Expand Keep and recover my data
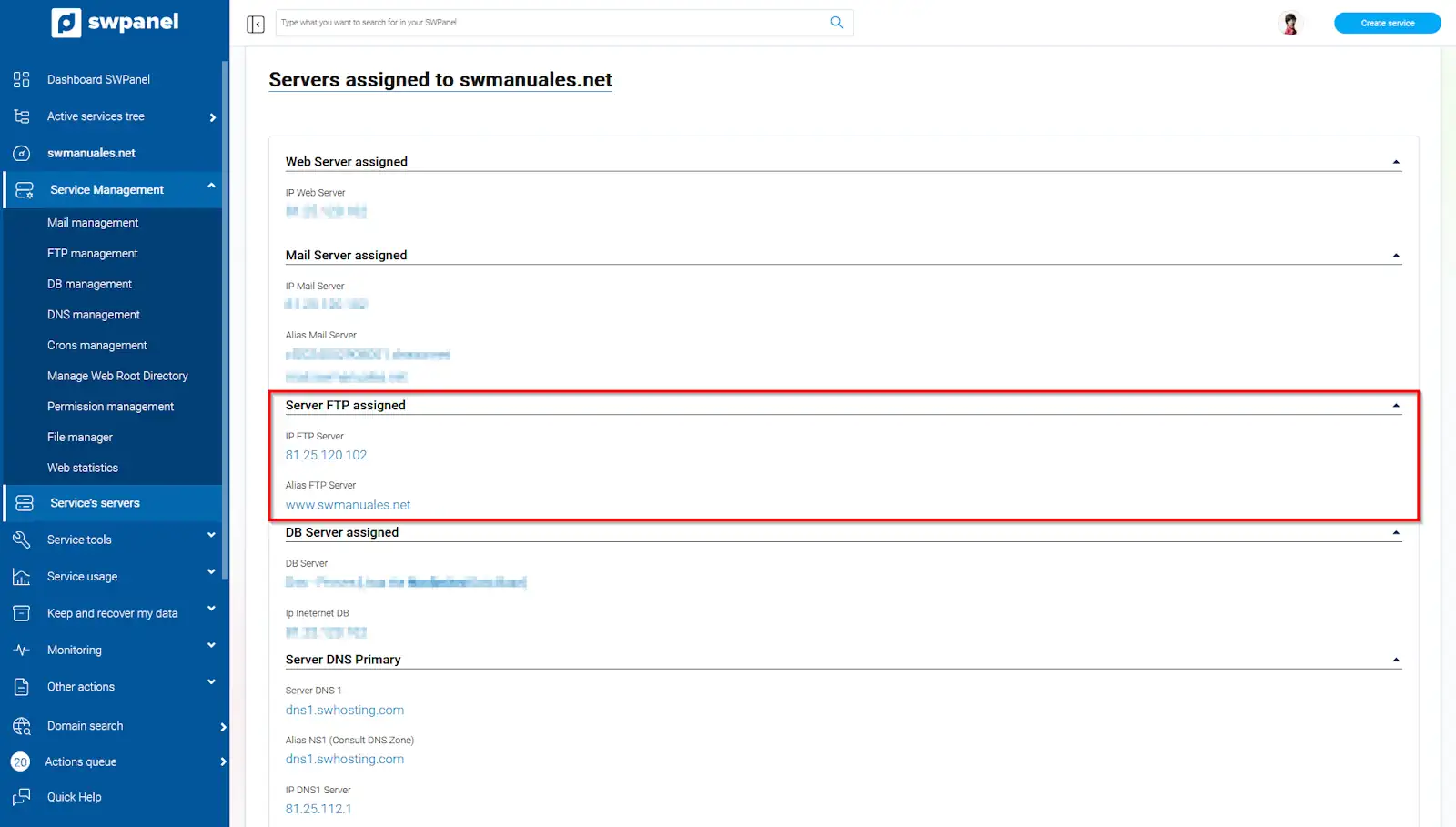The image size is (1456, 827). 211,609
